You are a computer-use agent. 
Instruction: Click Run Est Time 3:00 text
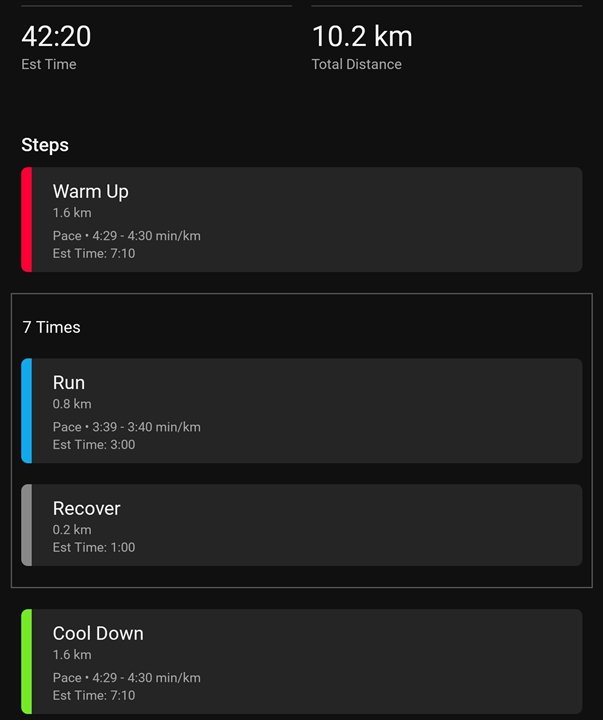coord(94,444)
